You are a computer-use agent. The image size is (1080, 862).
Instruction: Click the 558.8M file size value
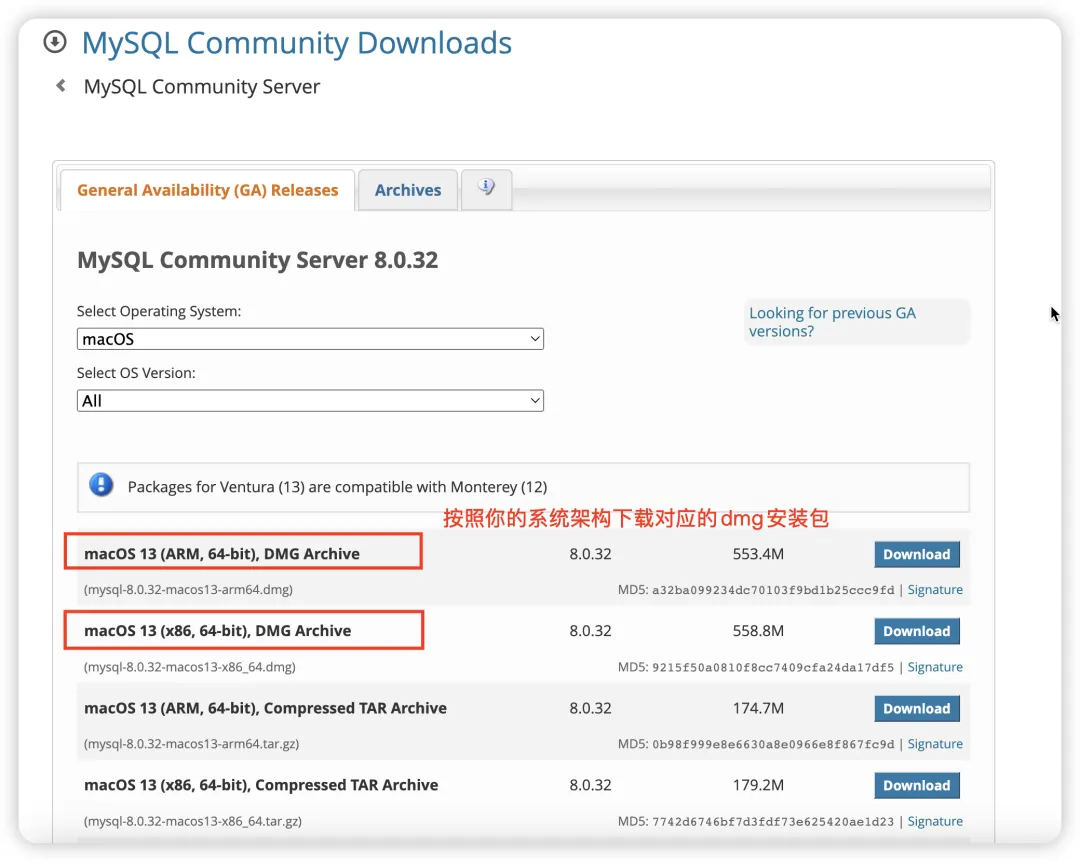point(758,631)
